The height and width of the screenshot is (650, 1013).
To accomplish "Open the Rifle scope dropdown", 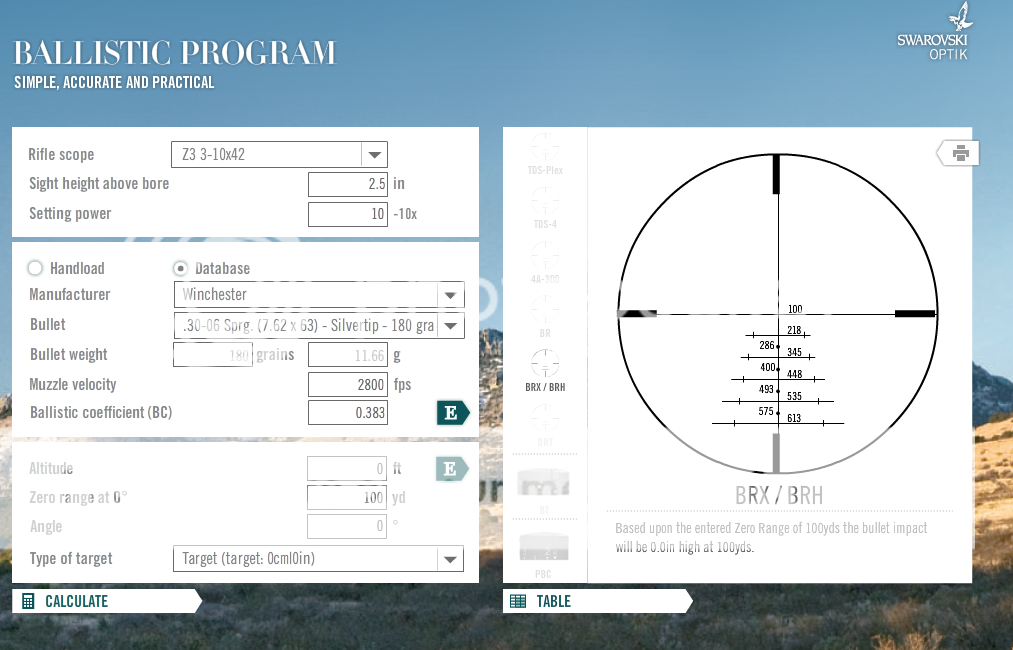I will pyautogui.click(x=374, y=155).
